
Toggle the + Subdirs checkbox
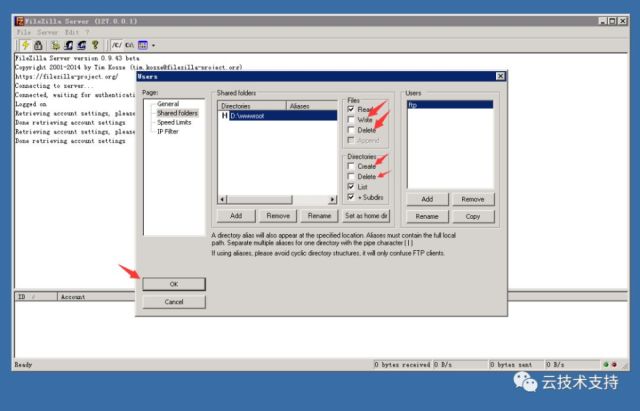351,197
